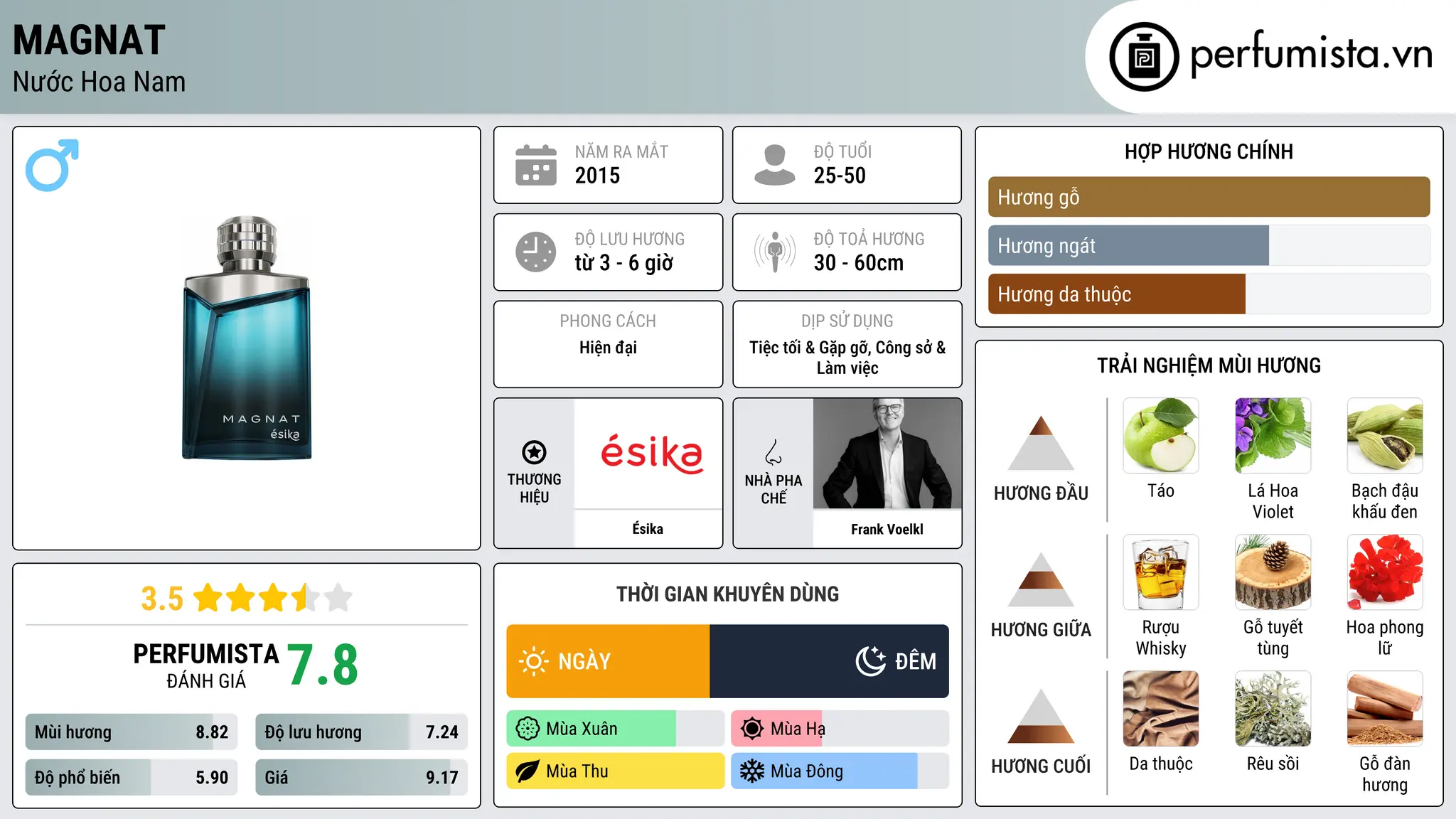Click the sillage icon beside Độ toả hương
This screenshot has height=819, width=1456.
774,252
